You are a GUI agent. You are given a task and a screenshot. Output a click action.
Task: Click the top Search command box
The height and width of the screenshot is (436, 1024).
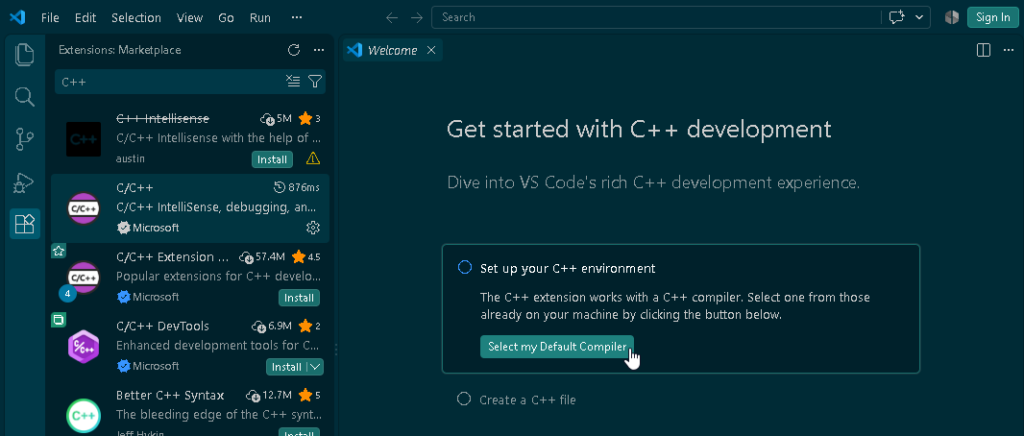pos(681,18)
